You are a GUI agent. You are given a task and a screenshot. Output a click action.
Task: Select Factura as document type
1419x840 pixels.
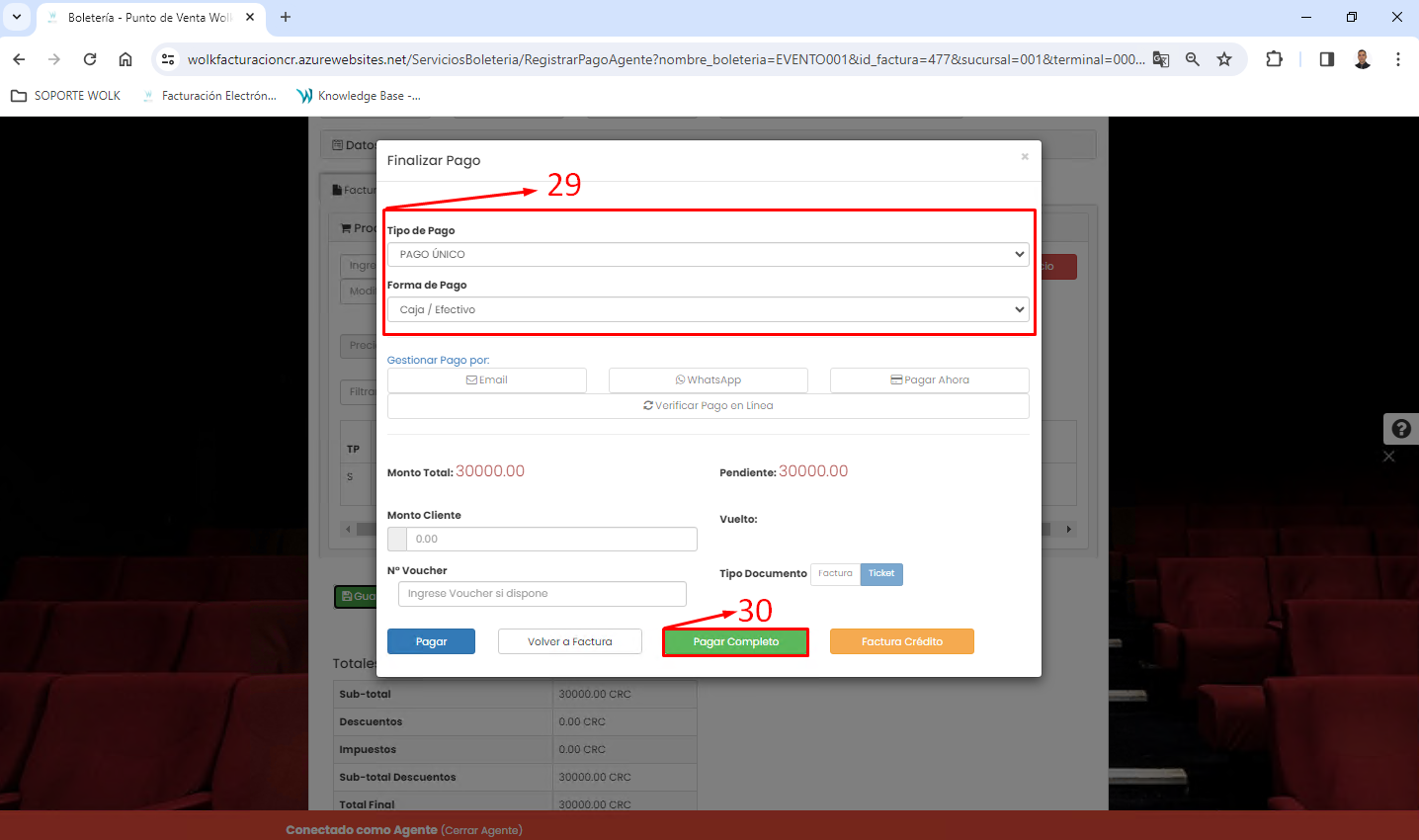[x=835, y=574]
